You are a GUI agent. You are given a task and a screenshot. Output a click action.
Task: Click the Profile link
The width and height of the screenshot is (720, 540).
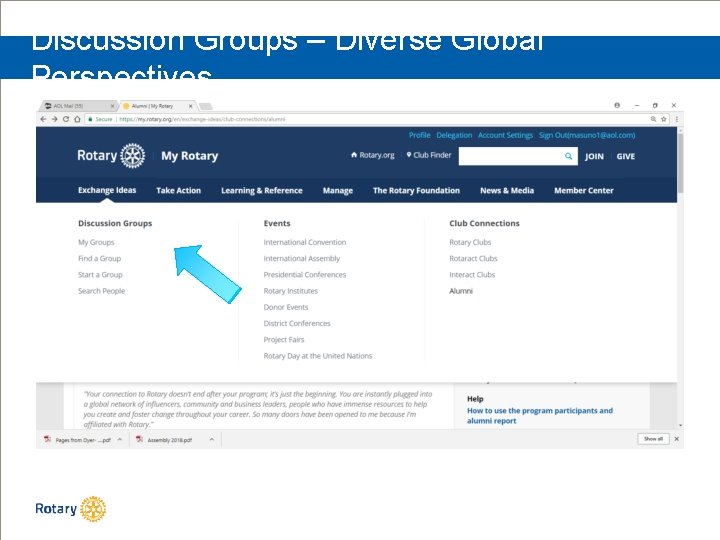(x=420, y=135)
